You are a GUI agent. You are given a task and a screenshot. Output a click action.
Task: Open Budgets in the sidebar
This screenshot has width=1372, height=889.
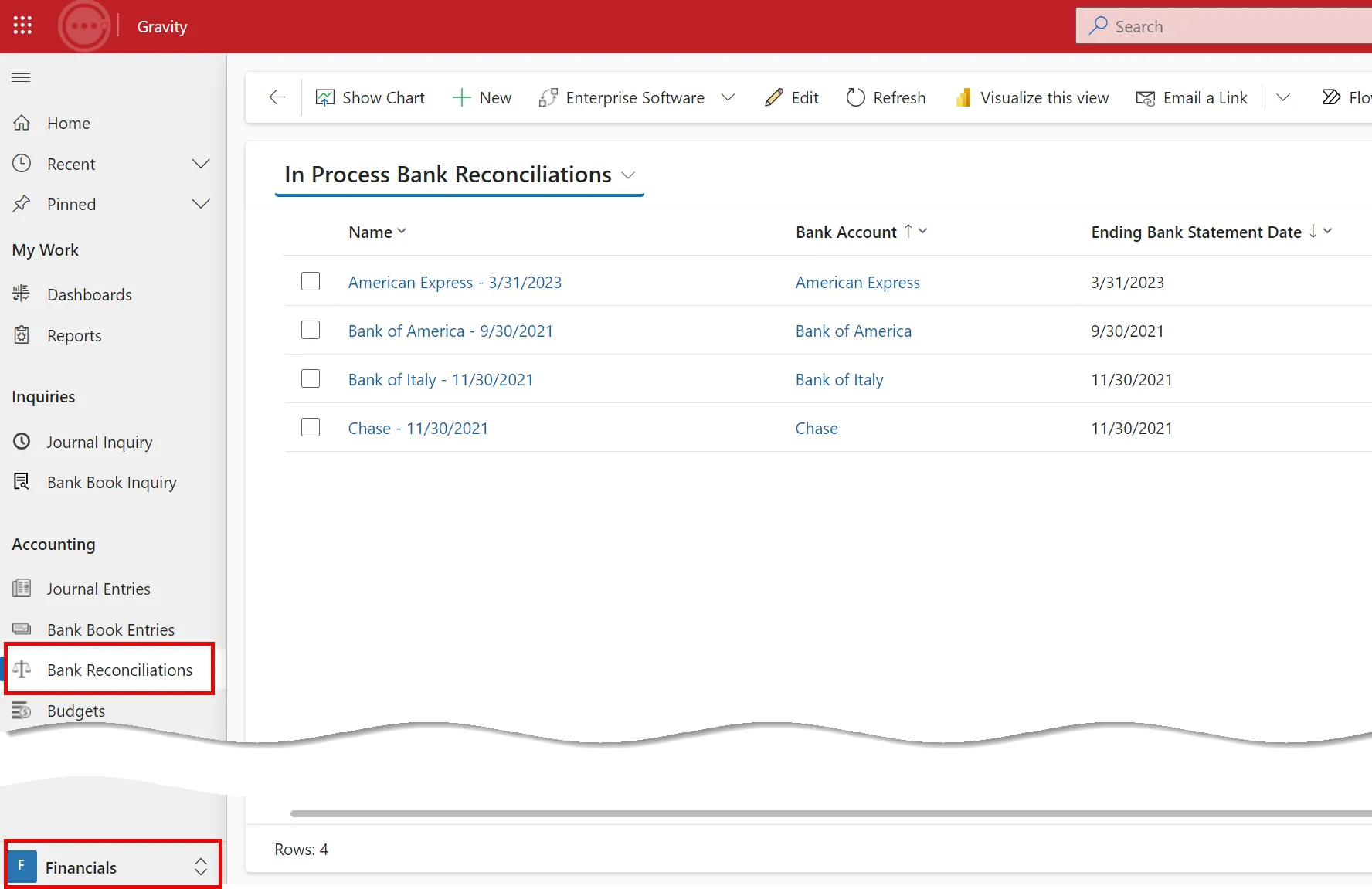76,711
